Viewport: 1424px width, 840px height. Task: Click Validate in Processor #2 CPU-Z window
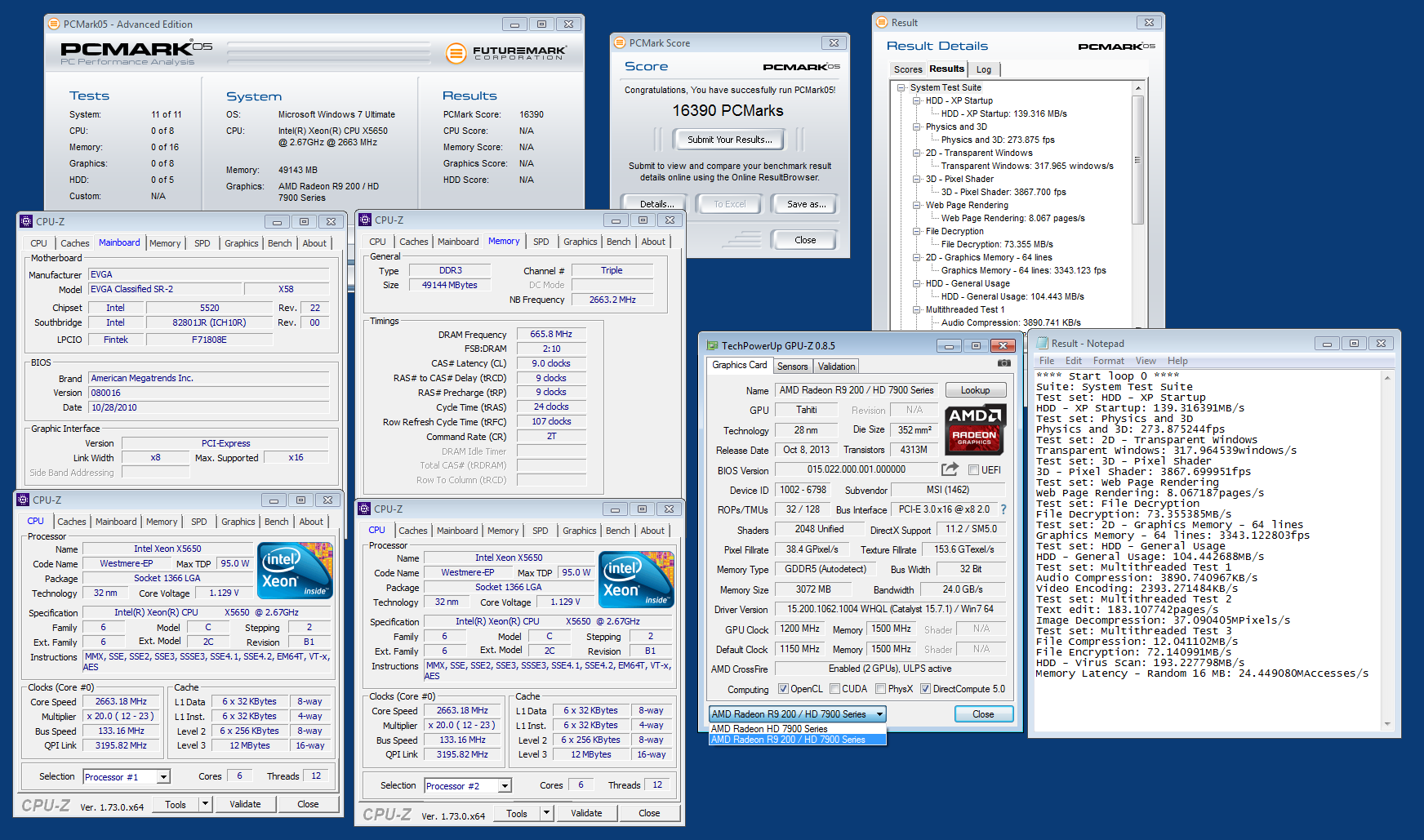[x=586, y=813]
